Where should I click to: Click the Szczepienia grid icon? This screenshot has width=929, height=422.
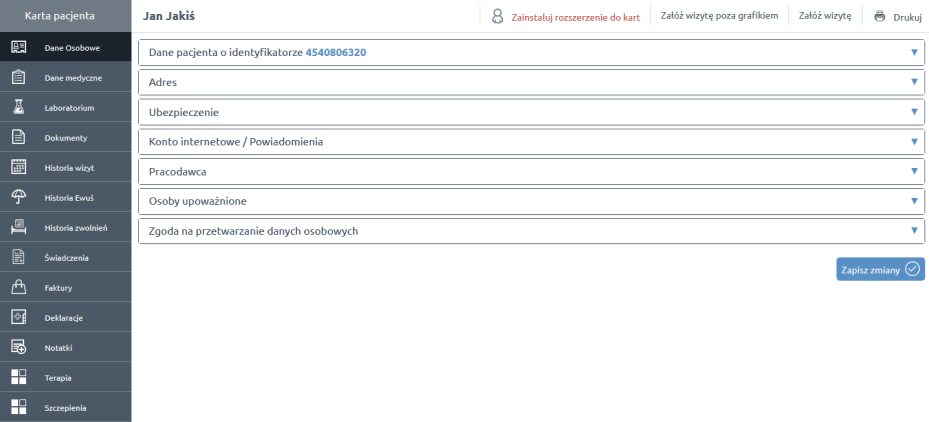(x=18, y=407)
